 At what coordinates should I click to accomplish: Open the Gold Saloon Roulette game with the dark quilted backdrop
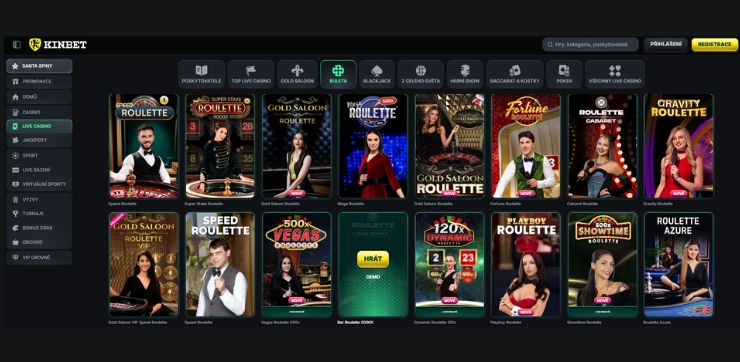[x=297, y=146]
